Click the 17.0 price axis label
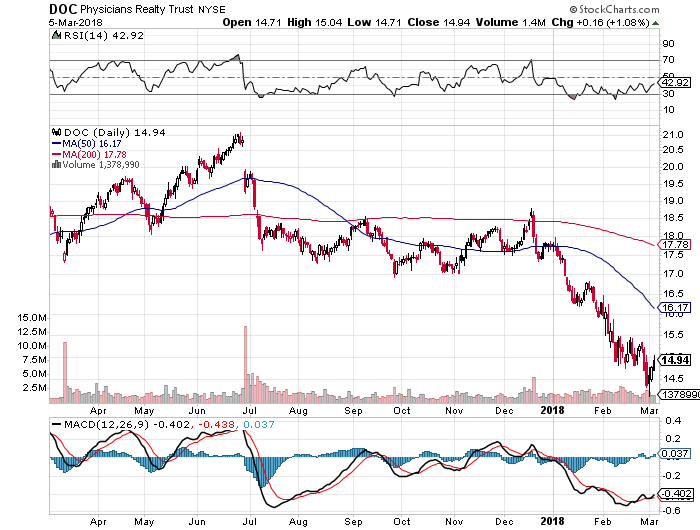 [x=673, y=273]
